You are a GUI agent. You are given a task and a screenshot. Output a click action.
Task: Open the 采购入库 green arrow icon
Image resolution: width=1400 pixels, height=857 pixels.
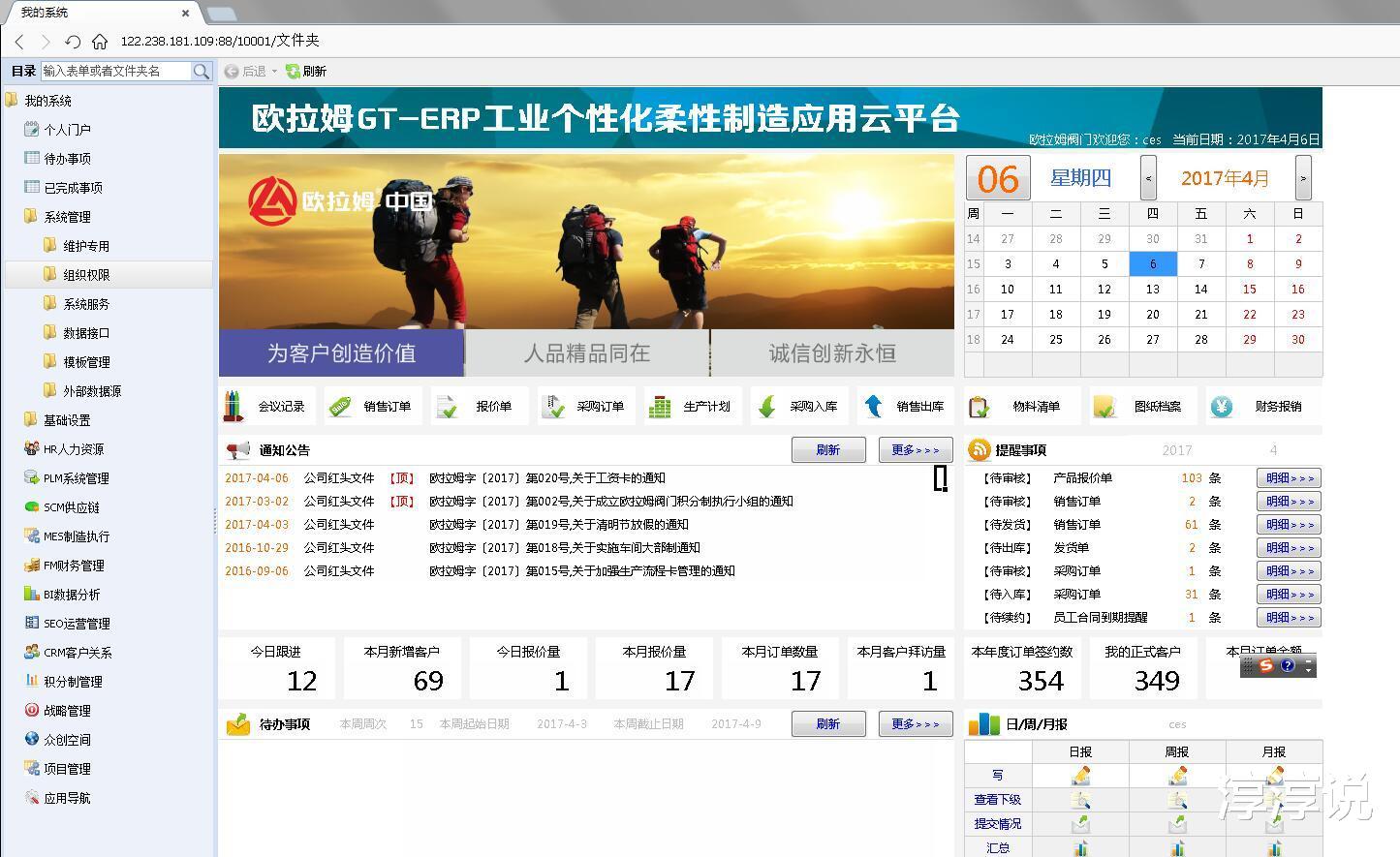click(766, 407)
